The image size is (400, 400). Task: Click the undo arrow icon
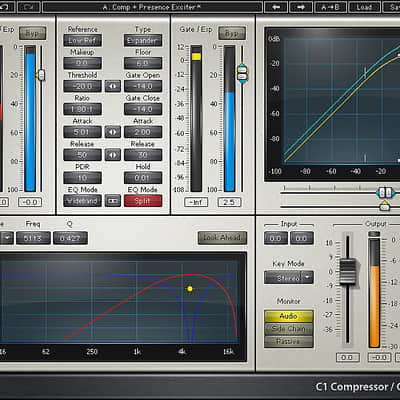6,7
